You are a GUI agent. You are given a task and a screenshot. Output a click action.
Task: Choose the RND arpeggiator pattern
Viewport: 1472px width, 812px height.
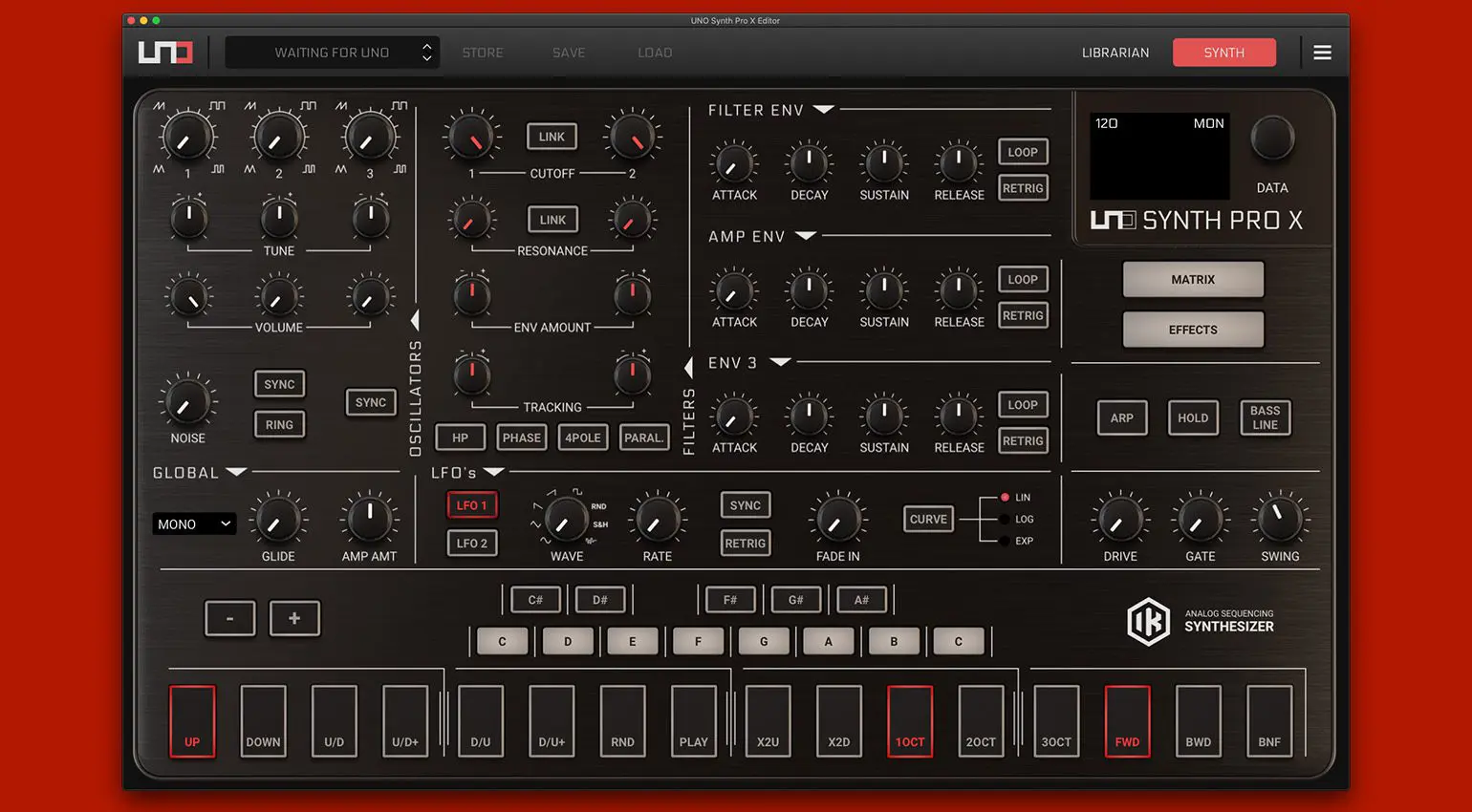tap(622, 721)
